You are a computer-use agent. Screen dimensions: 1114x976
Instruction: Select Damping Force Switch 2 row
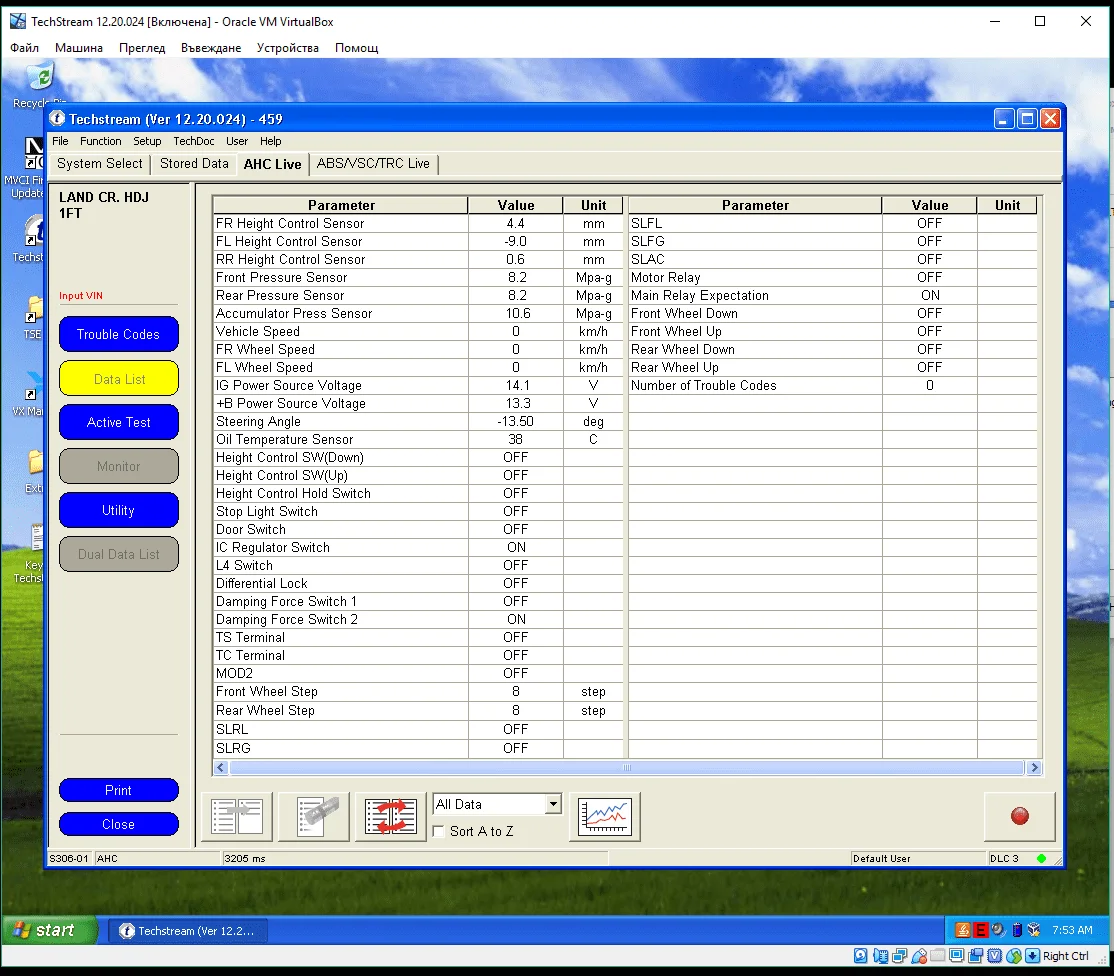point(418,619)
